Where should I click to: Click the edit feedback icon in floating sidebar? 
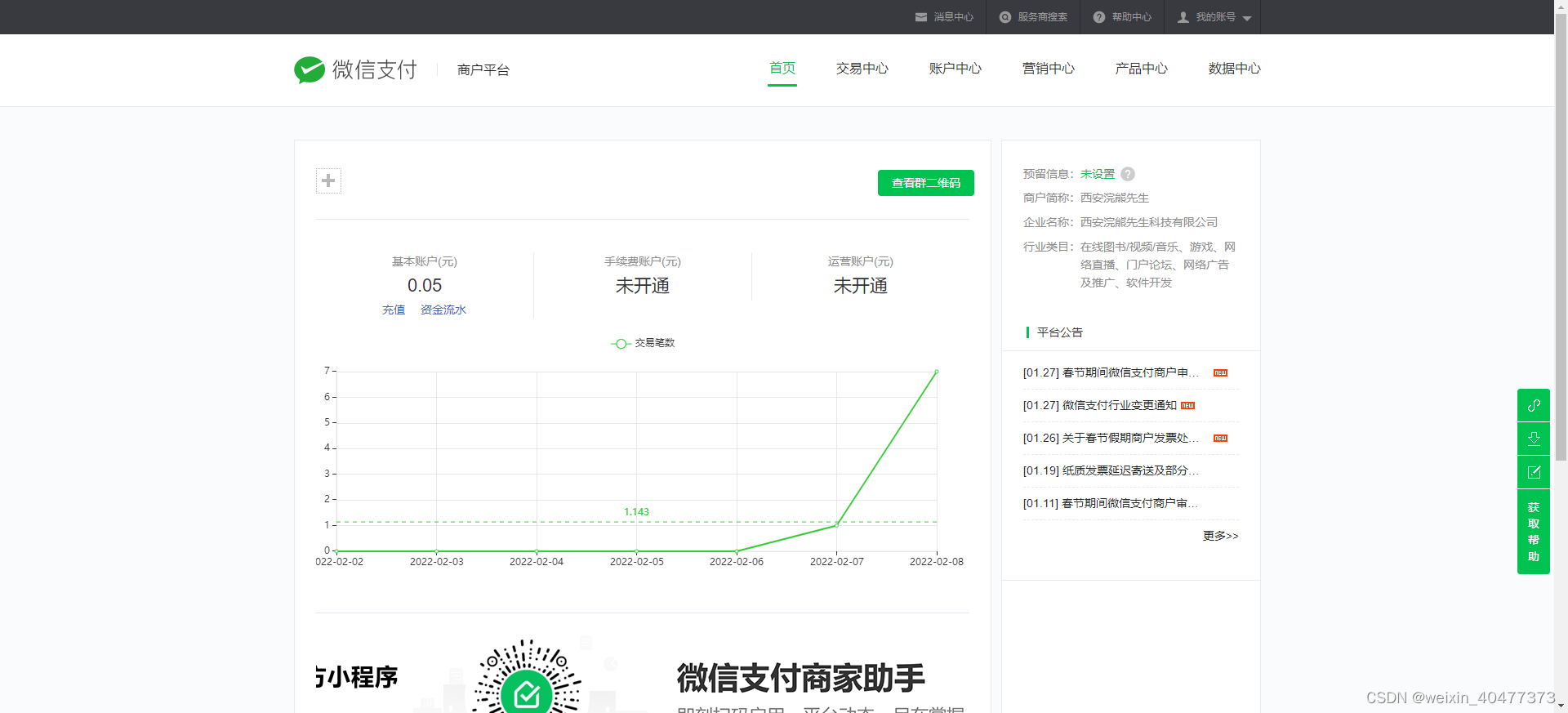(1534, 472)
